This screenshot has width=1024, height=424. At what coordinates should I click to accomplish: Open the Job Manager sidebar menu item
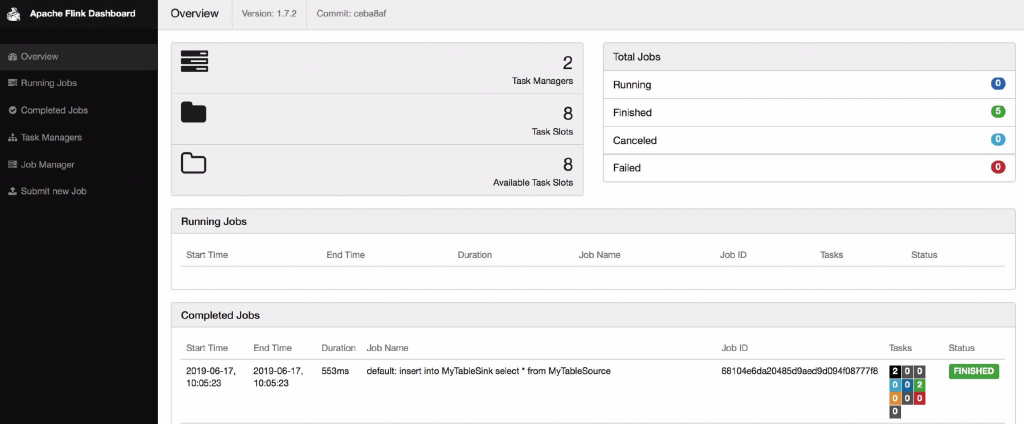(78, 165)
